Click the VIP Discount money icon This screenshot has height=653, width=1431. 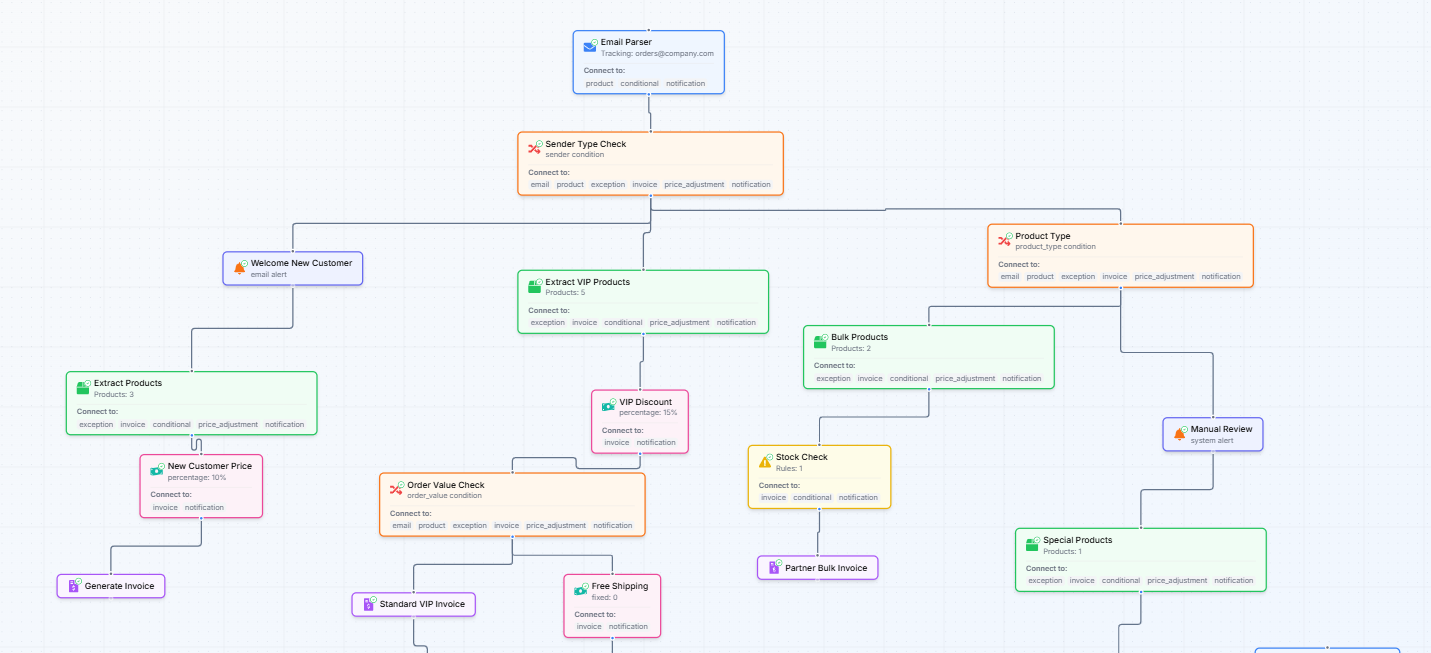point(608,406)
